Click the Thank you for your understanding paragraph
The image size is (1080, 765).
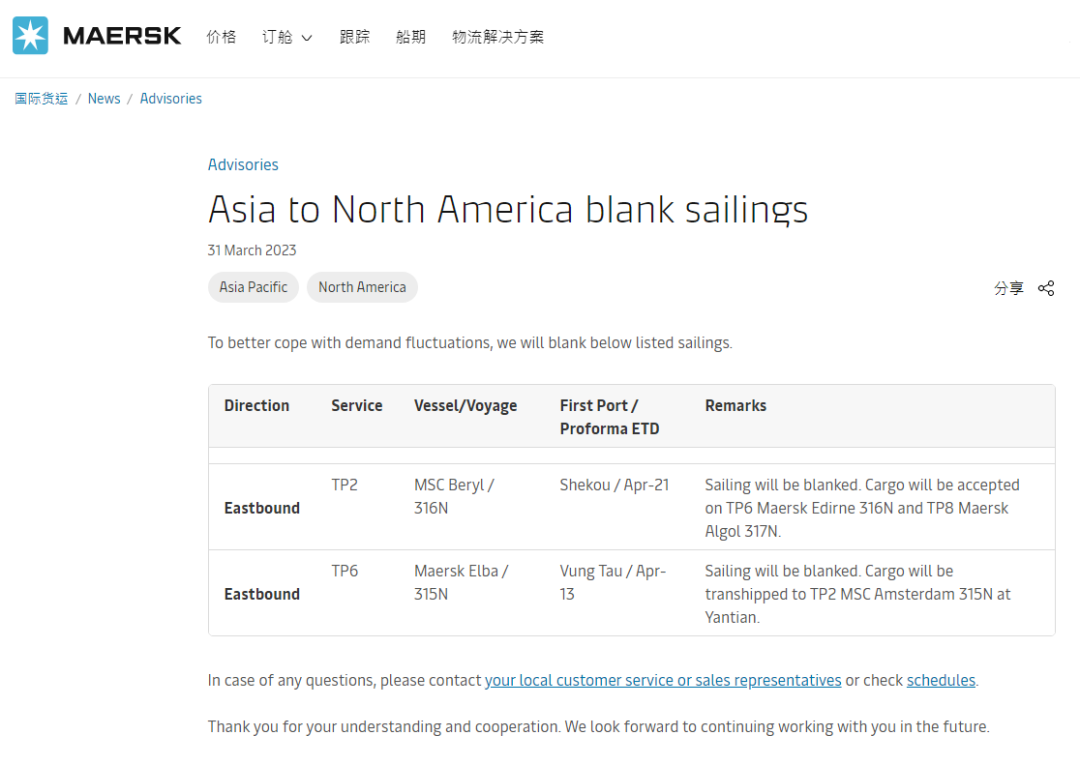pyautogui.click(x=599, y=726)
